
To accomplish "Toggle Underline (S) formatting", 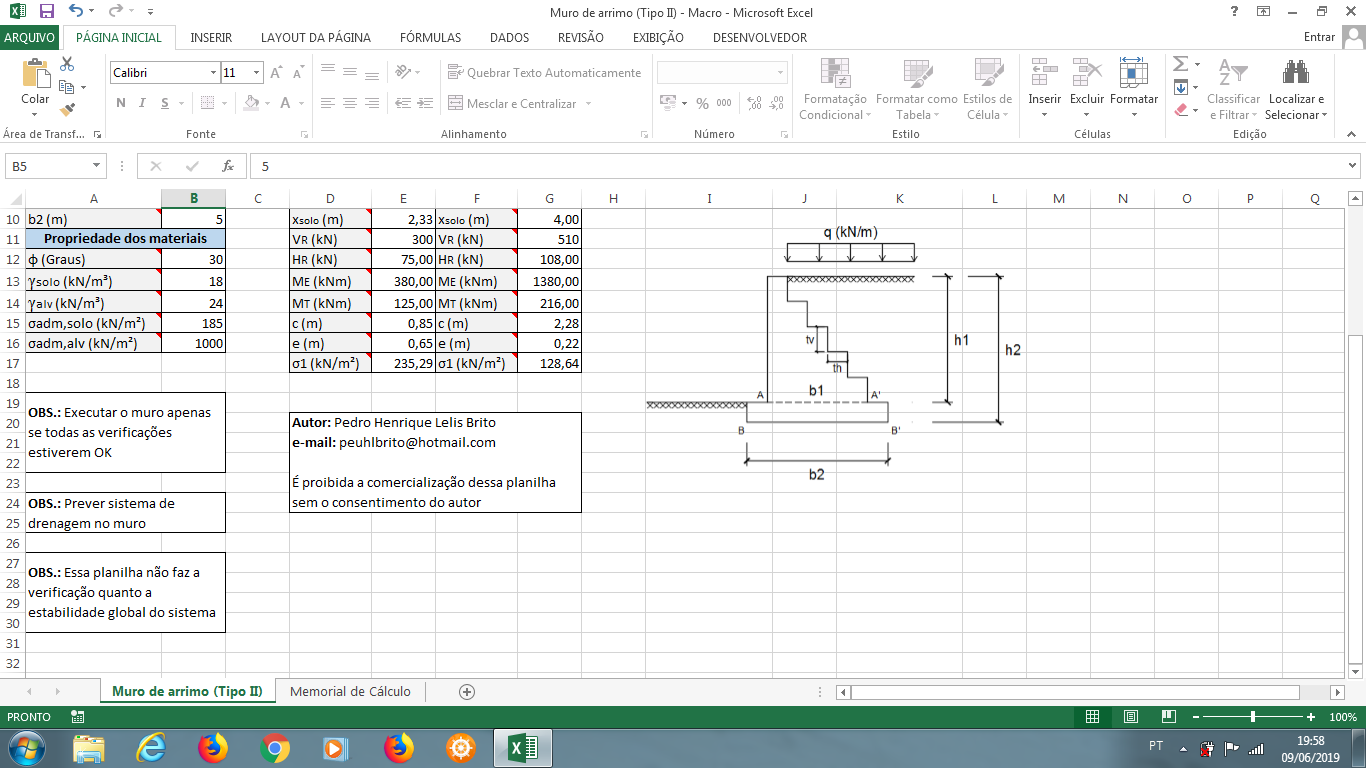I will point(166,103).
